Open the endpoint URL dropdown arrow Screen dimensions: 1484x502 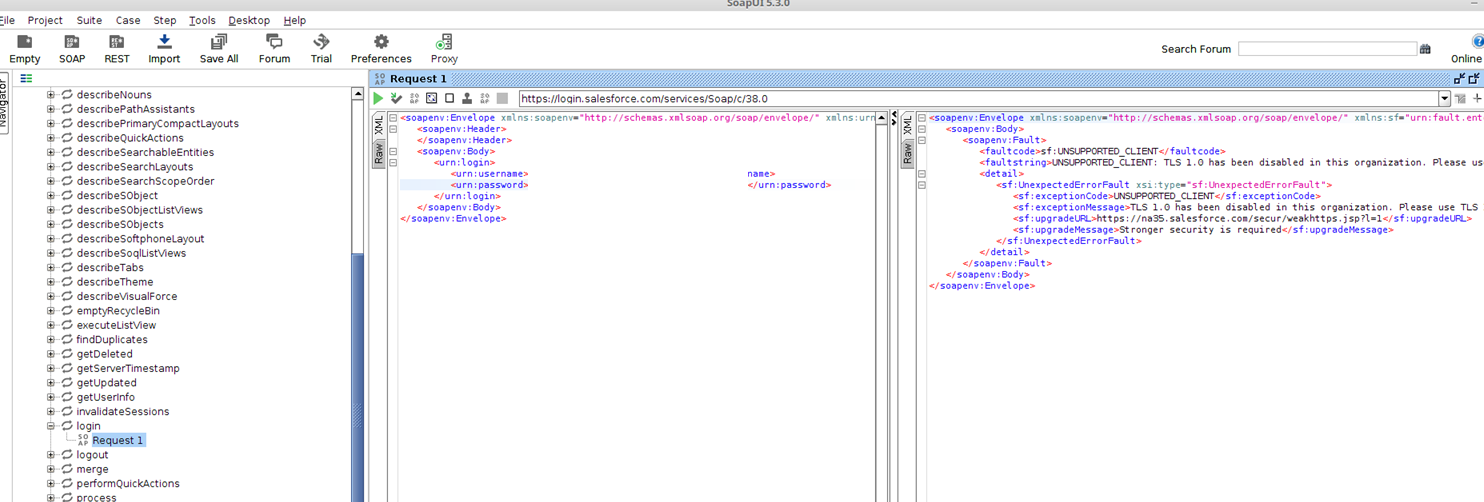click(1444, 99)
